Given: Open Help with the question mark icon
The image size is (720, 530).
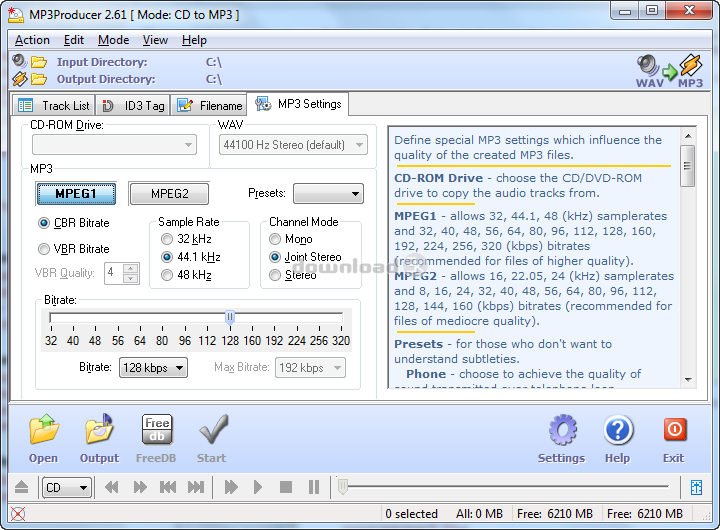Looking at the screenshot, I should click(618, 430).
